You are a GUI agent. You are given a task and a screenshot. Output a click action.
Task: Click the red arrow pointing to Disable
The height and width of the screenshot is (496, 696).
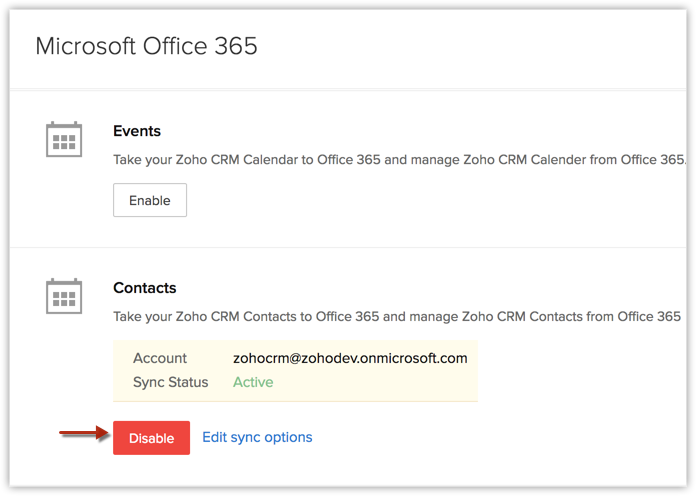click(x=83, y=434)
